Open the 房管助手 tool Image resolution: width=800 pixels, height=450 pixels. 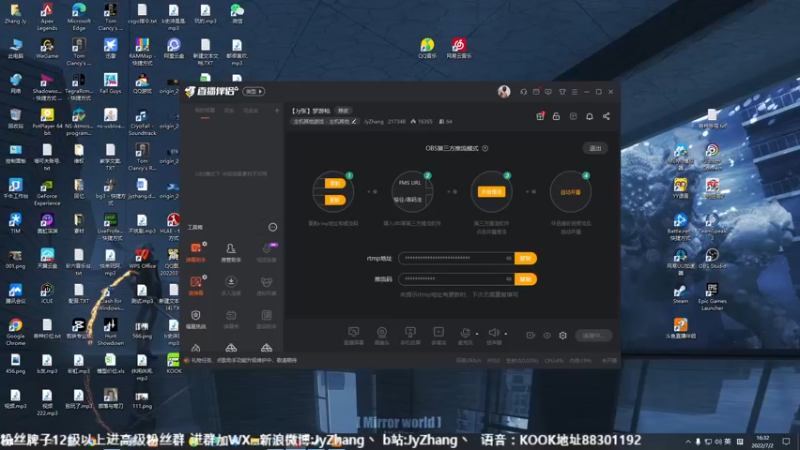(x=231, y=252)
